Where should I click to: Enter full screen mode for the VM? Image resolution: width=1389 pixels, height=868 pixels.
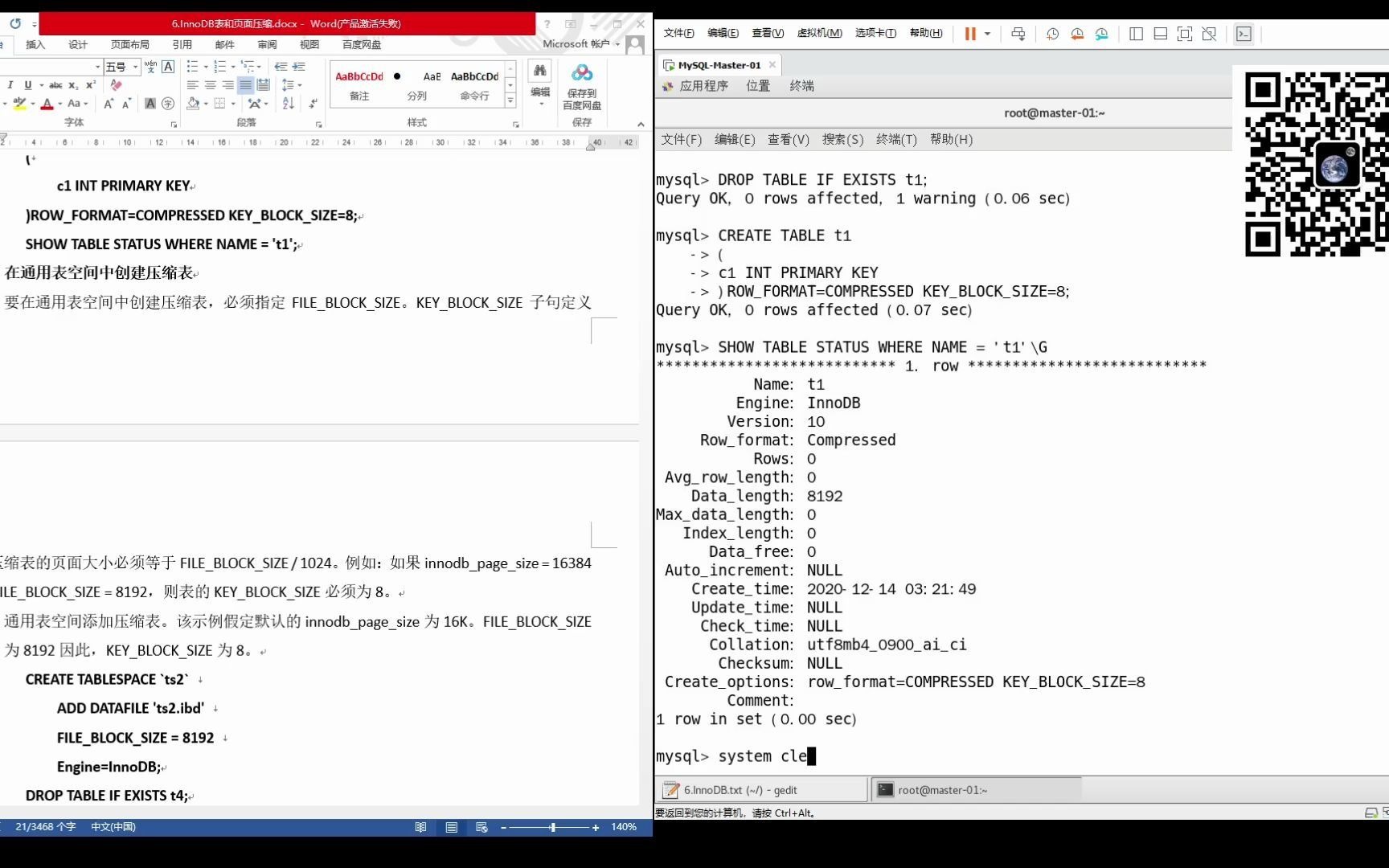coord(1186,35)
